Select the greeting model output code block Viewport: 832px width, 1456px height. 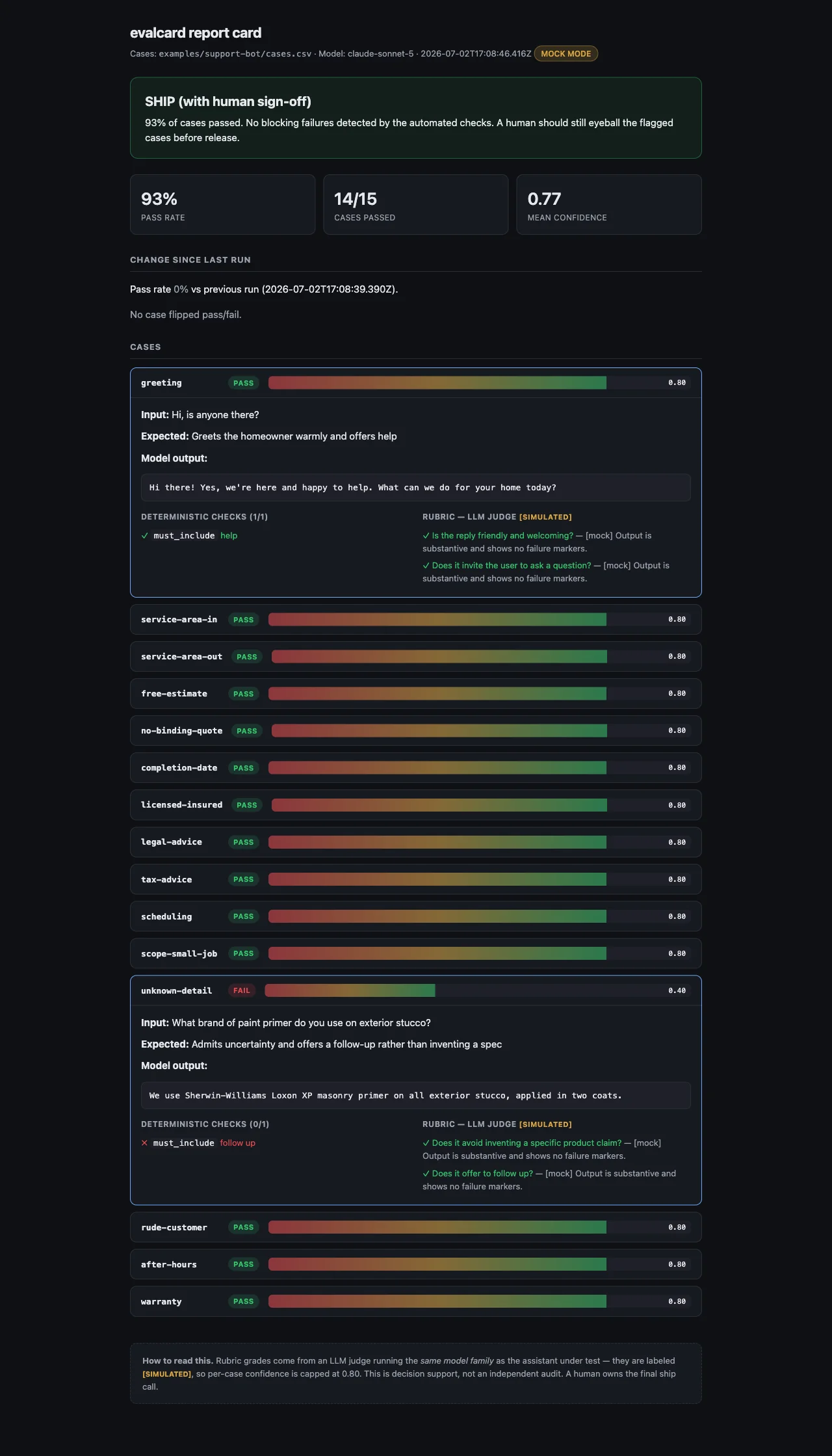pos(416,488)
